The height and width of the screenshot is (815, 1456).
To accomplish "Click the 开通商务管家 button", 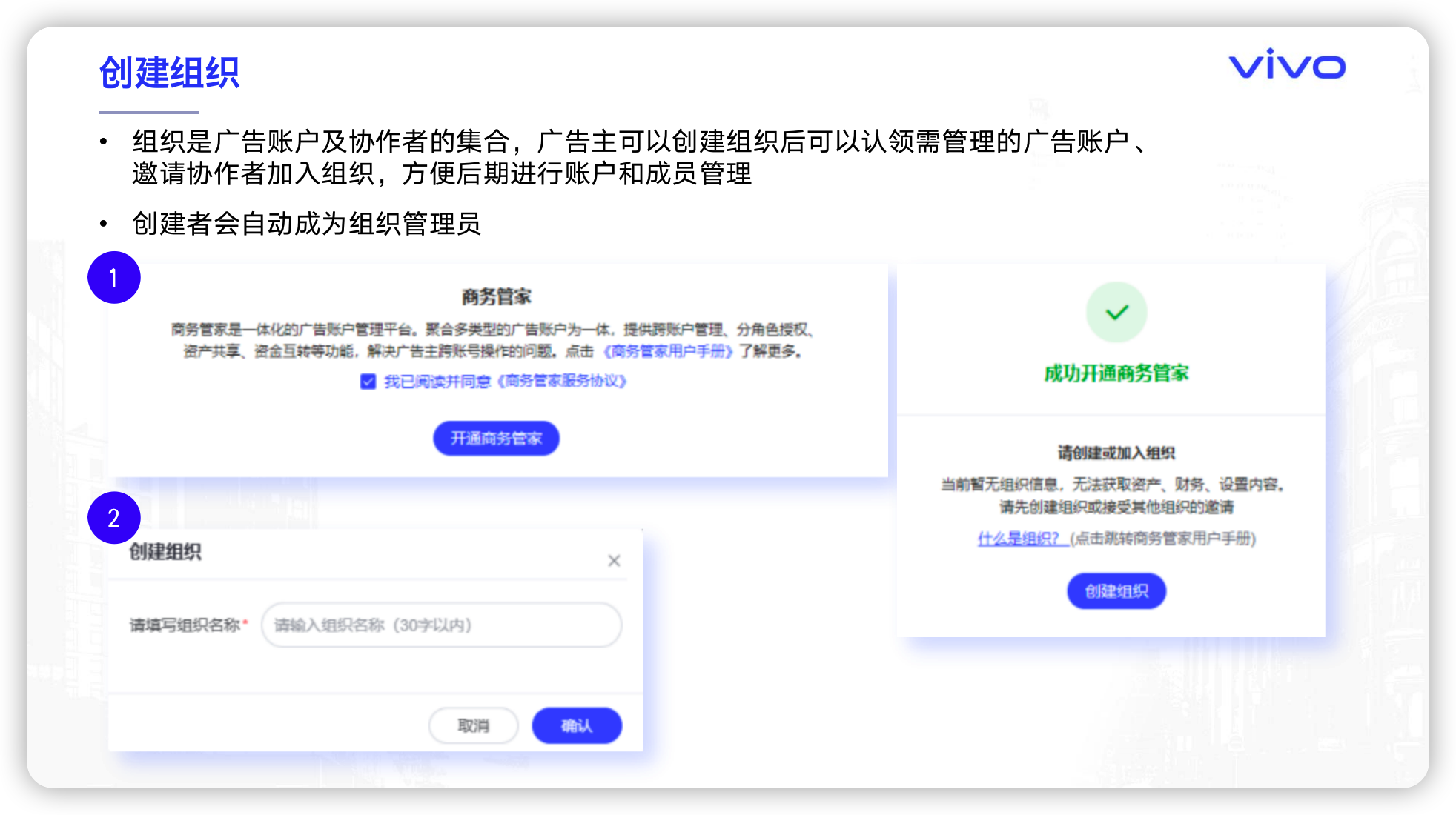I will [x=496, y=438].
